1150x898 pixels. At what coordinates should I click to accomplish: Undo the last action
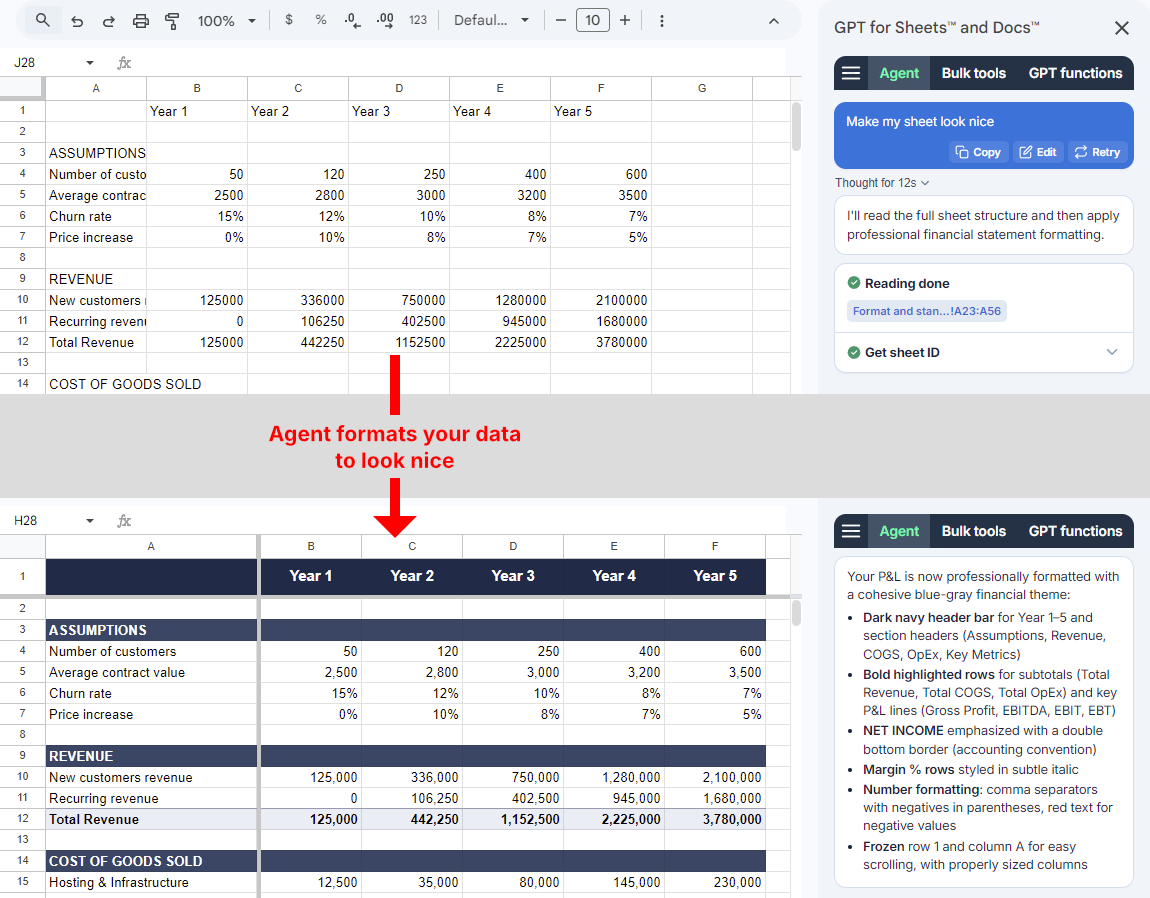click(x=77, y=20)
